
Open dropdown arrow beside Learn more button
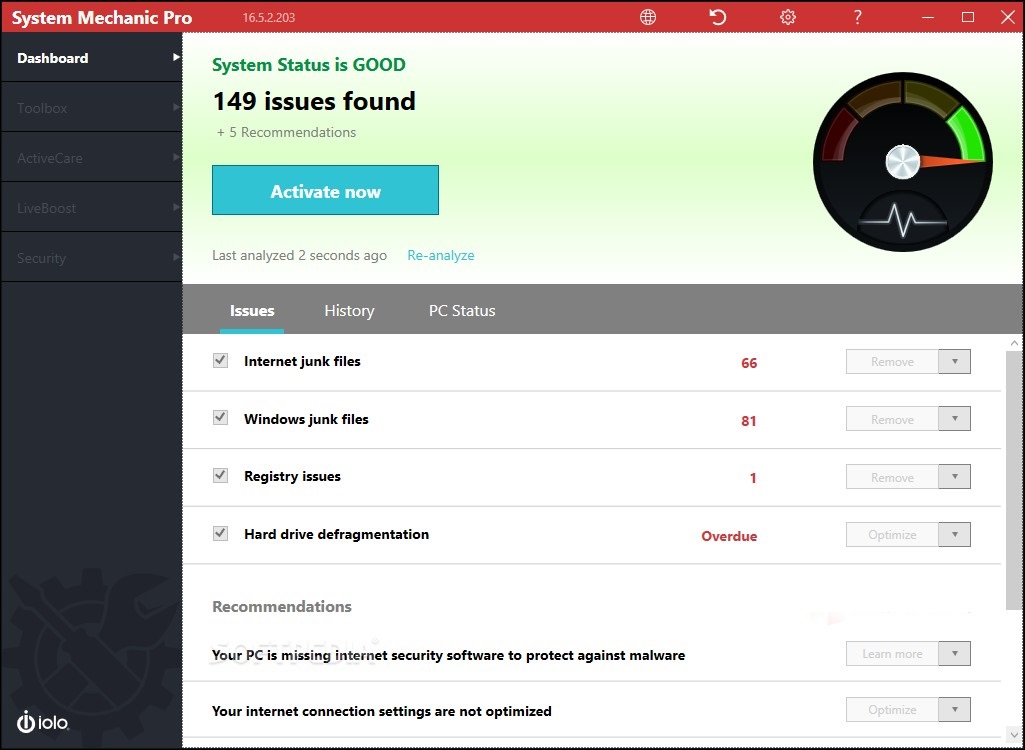954,653
